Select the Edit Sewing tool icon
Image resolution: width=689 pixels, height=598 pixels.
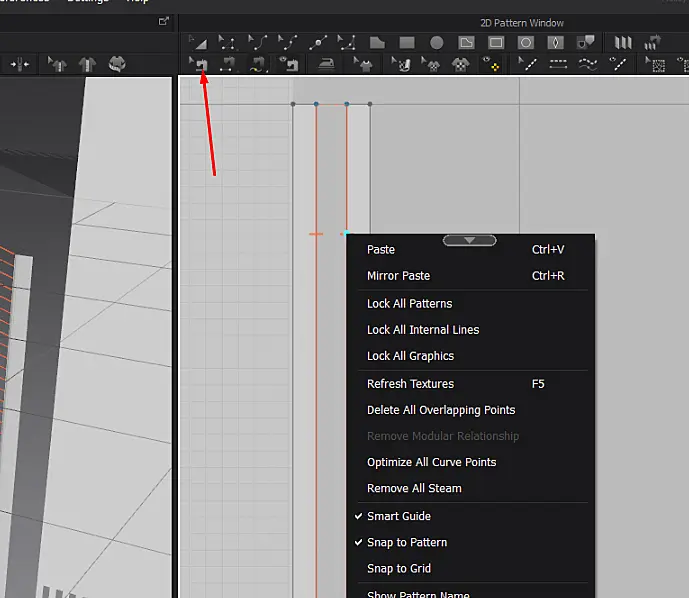[x=198, y=64]
